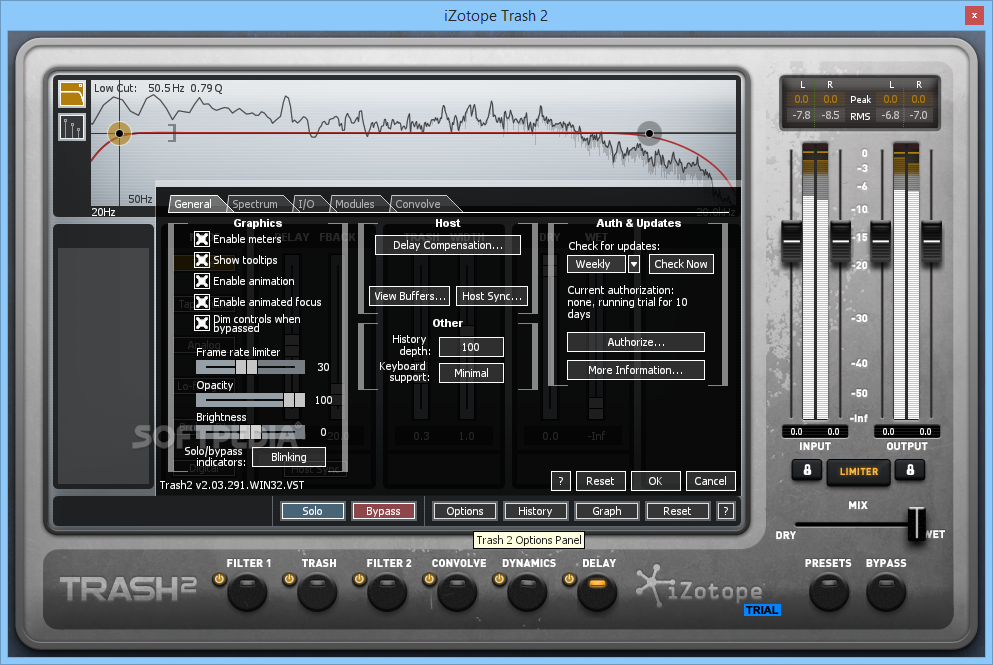Screen dimensions: 993x665
Task: Uncheck Enable animation checkbox
Action: pos(202,281)
